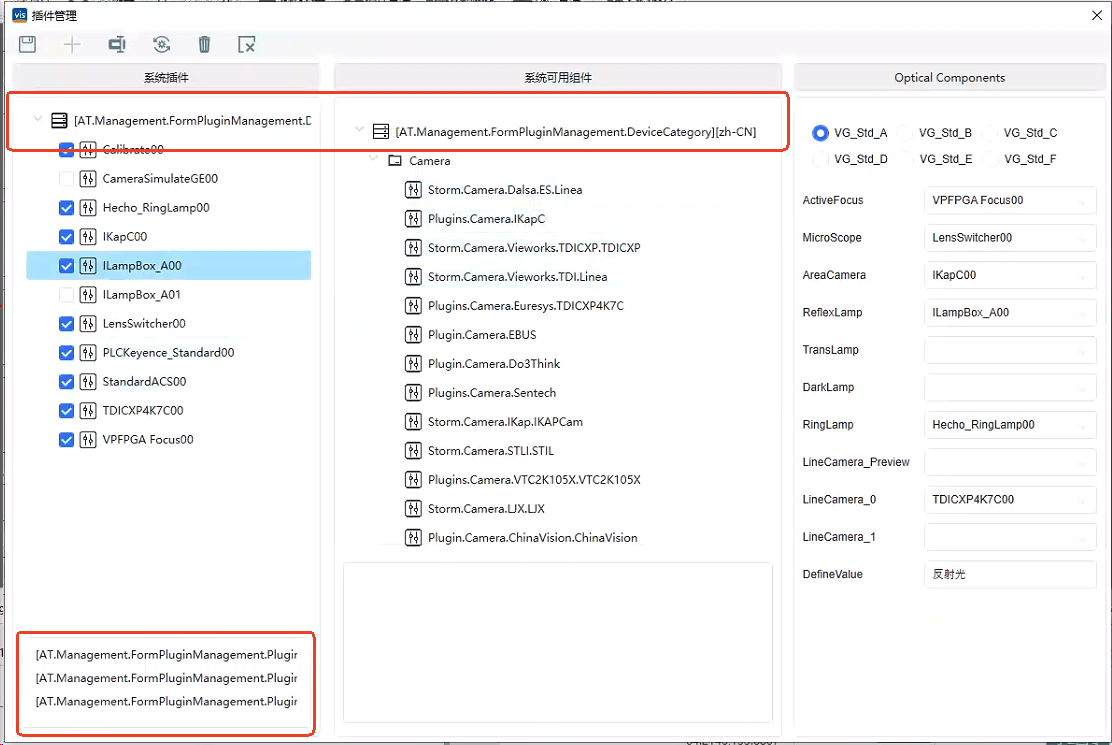The width and height of the screenshot is (1112, 745).
Task: Click the DefineValue input field
Action: point(1009,575)
